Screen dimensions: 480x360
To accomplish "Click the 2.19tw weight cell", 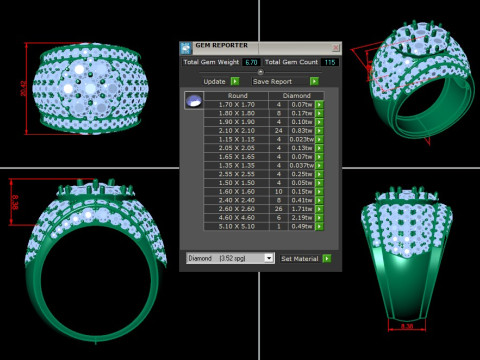I will [302, 218].
